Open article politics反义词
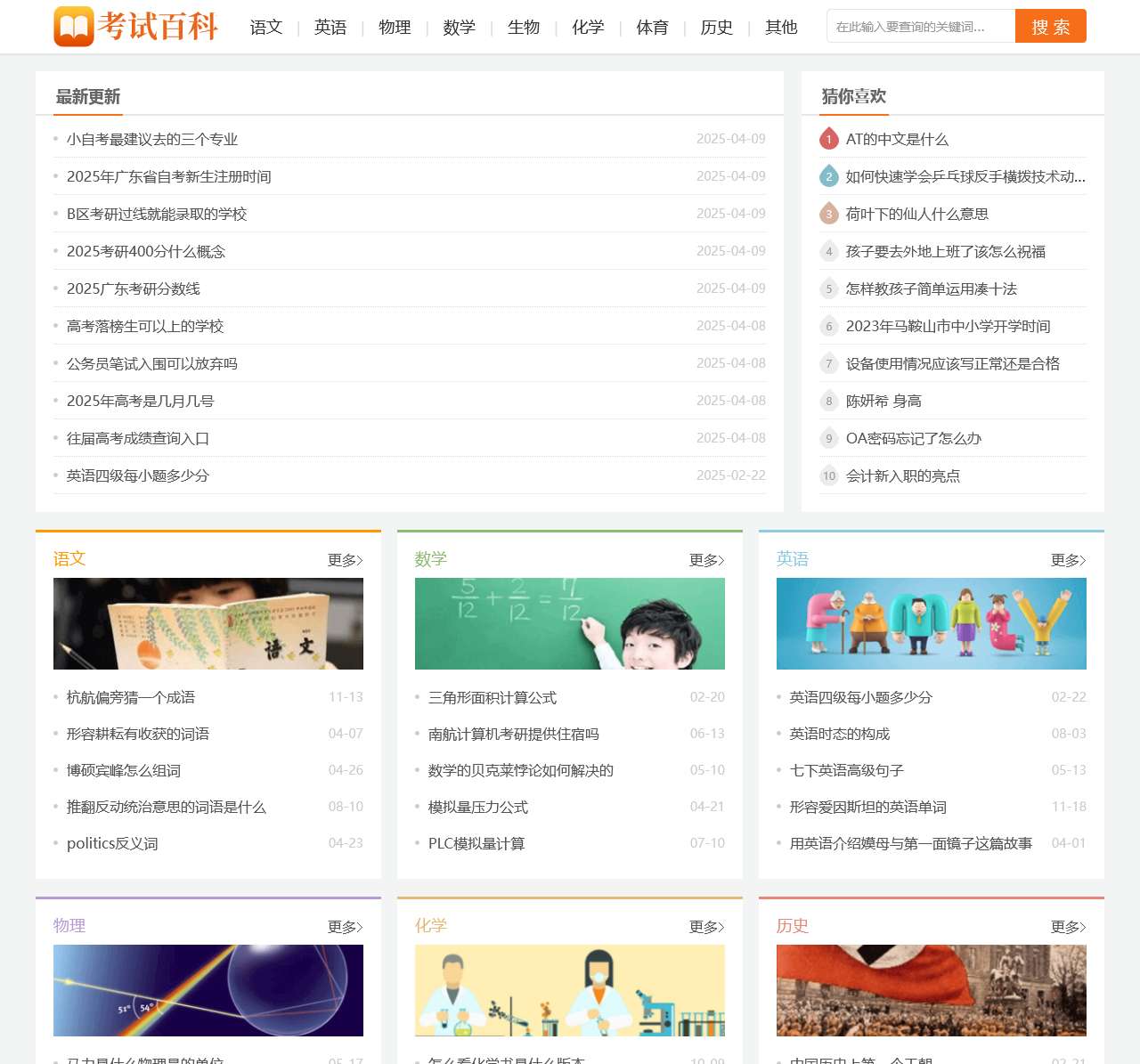This screenshot has width=1140, height=1064. (x=113, y=843)
